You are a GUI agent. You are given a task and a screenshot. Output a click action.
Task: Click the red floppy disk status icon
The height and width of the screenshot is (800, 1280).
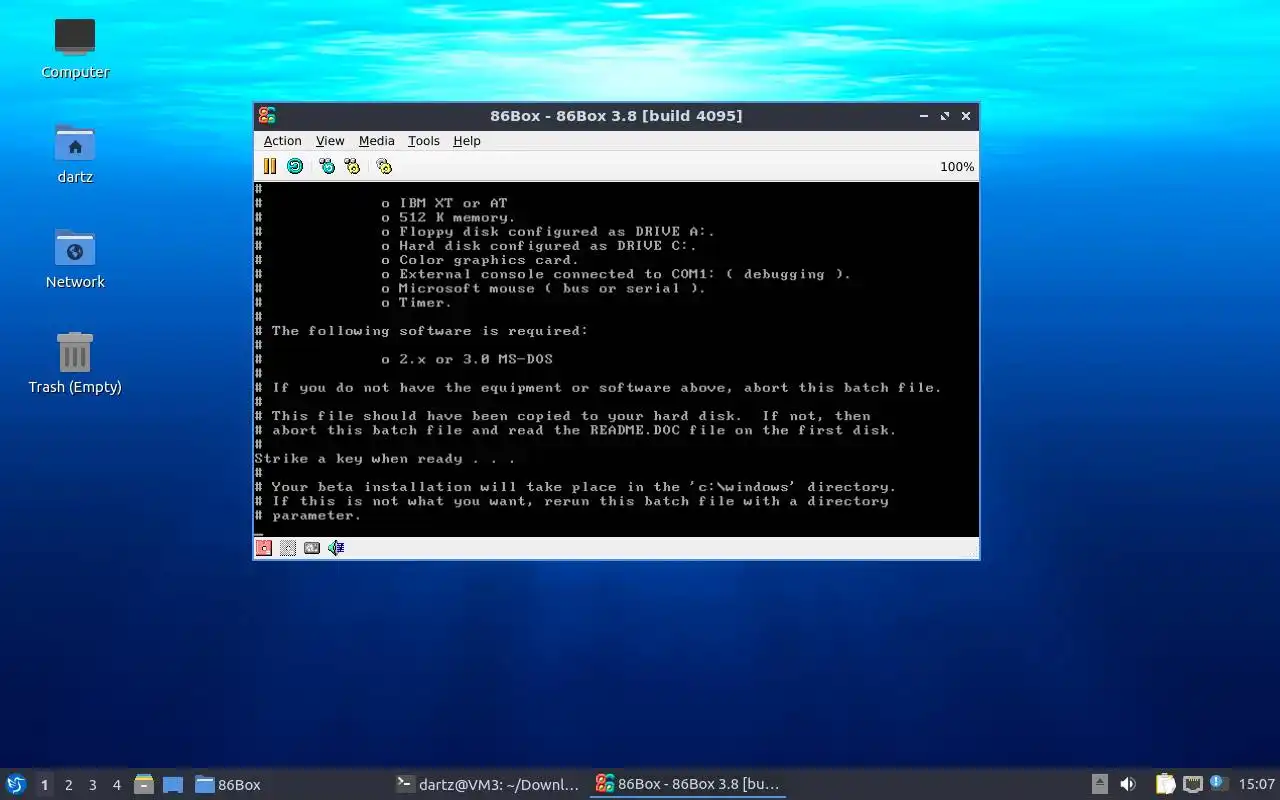tap(264, 548)
